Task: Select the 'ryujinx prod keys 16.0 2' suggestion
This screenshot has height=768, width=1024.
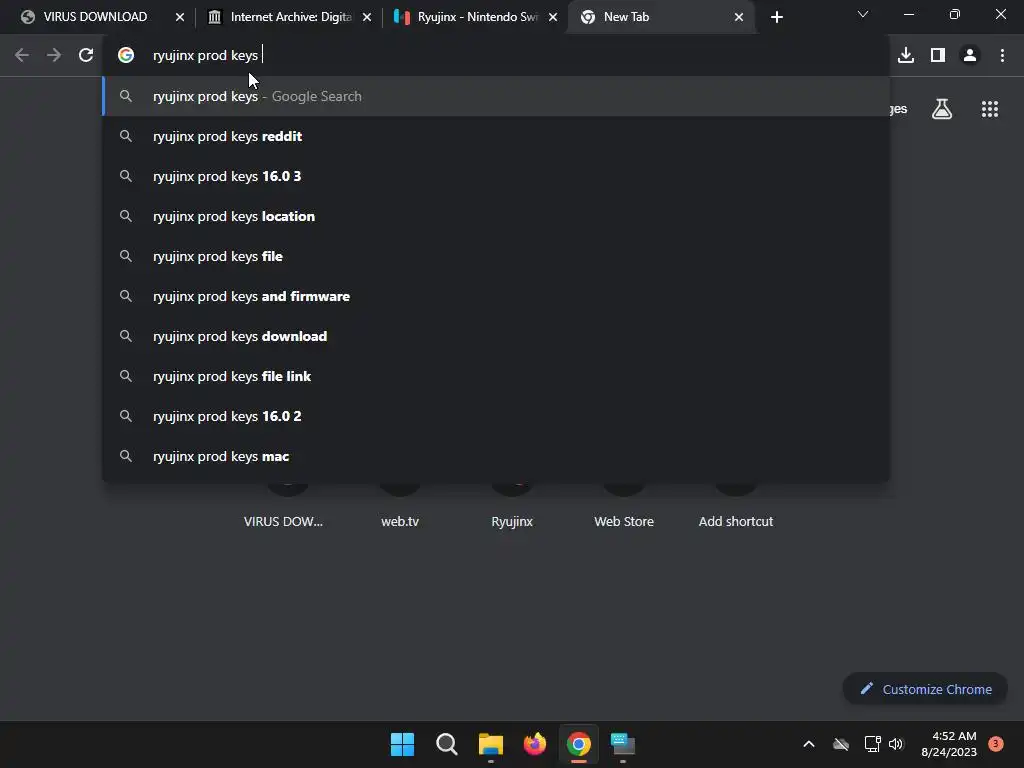Action: coord(496,416)
